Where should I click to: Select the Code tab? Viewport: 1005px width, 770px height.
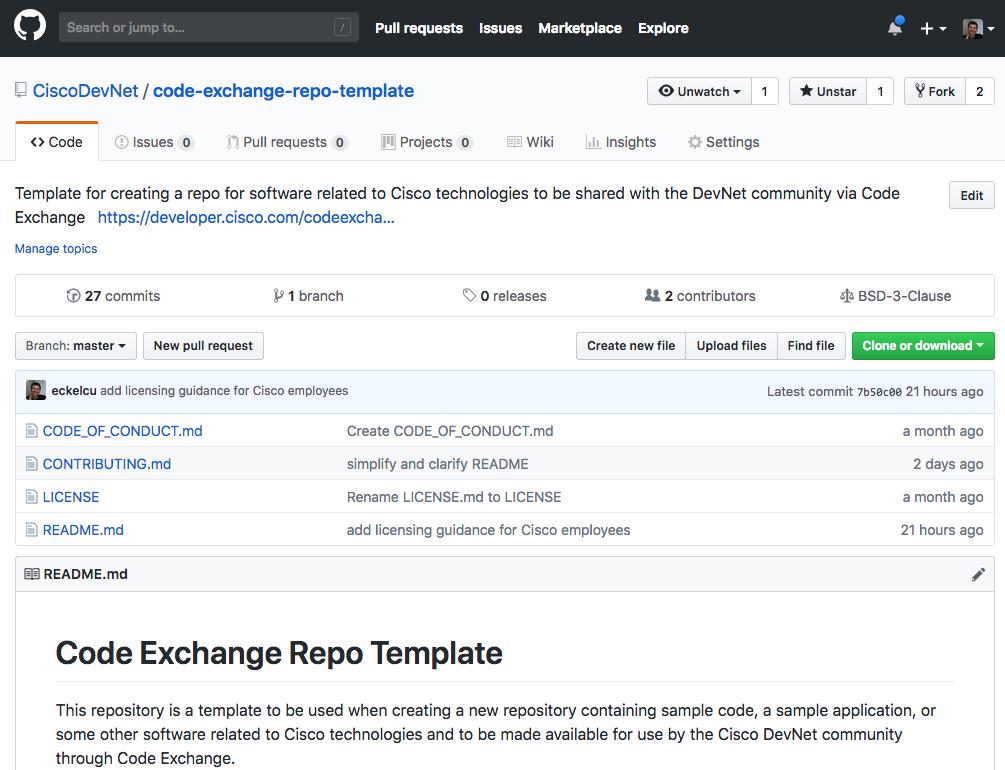[x=56, y=142]
